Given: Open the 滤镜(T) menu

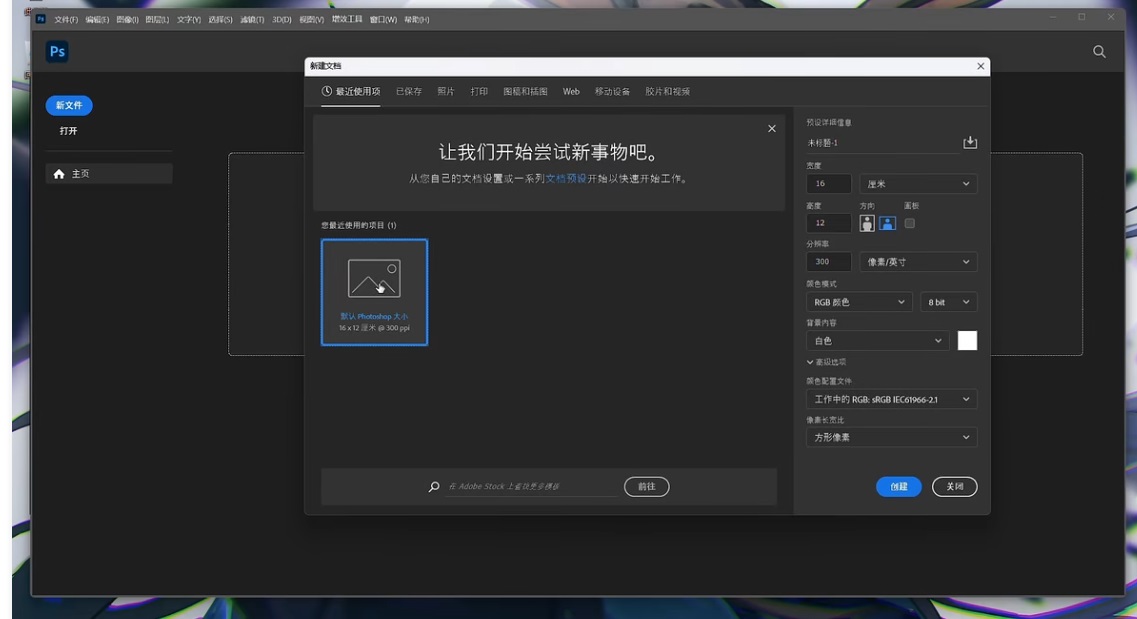Looking at the screenshot, I should click(x=252, y=20).
